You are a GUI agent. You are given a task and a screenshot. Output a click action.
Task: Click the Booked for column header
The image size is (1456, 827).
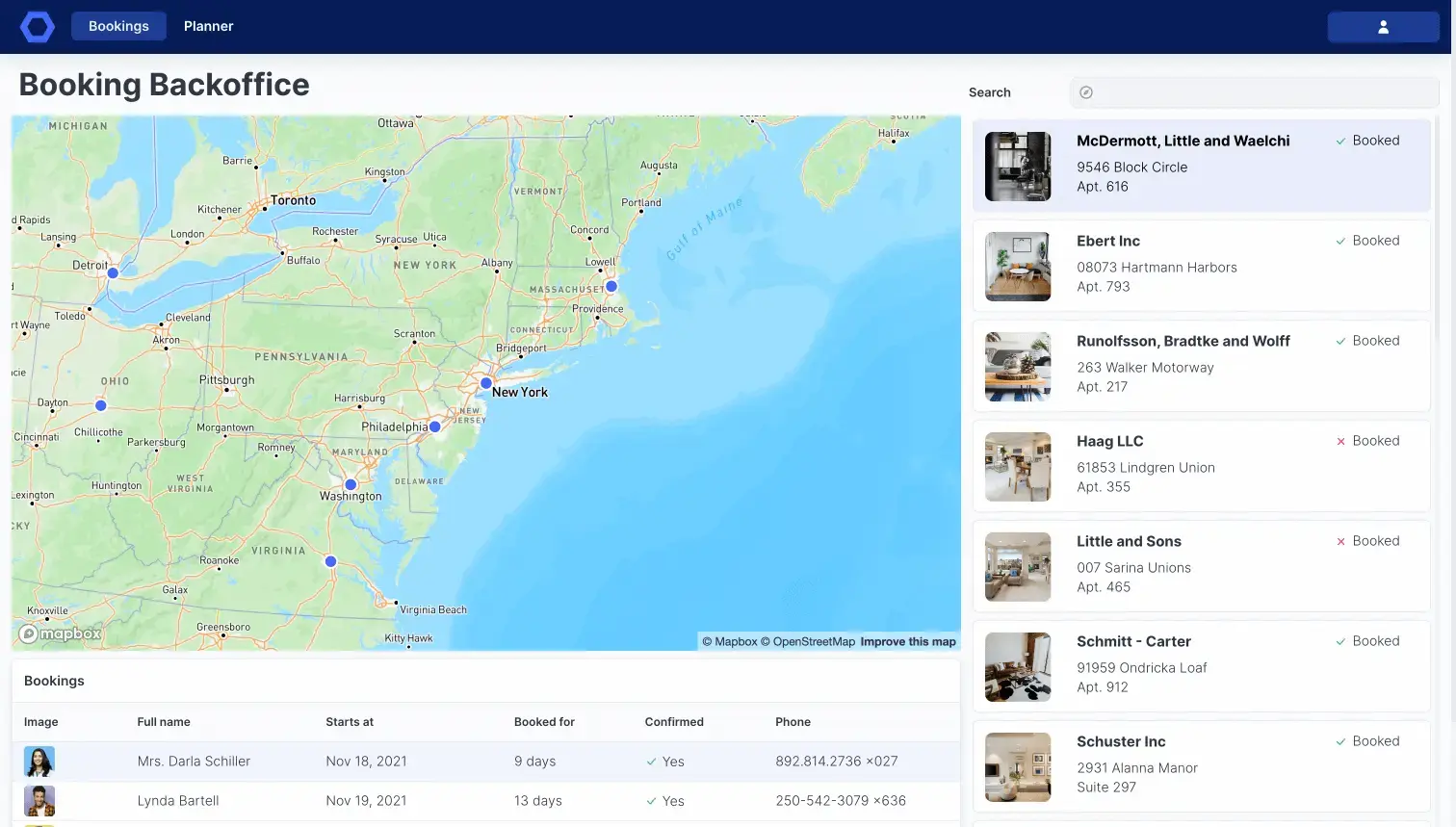(x=544, y=722)
